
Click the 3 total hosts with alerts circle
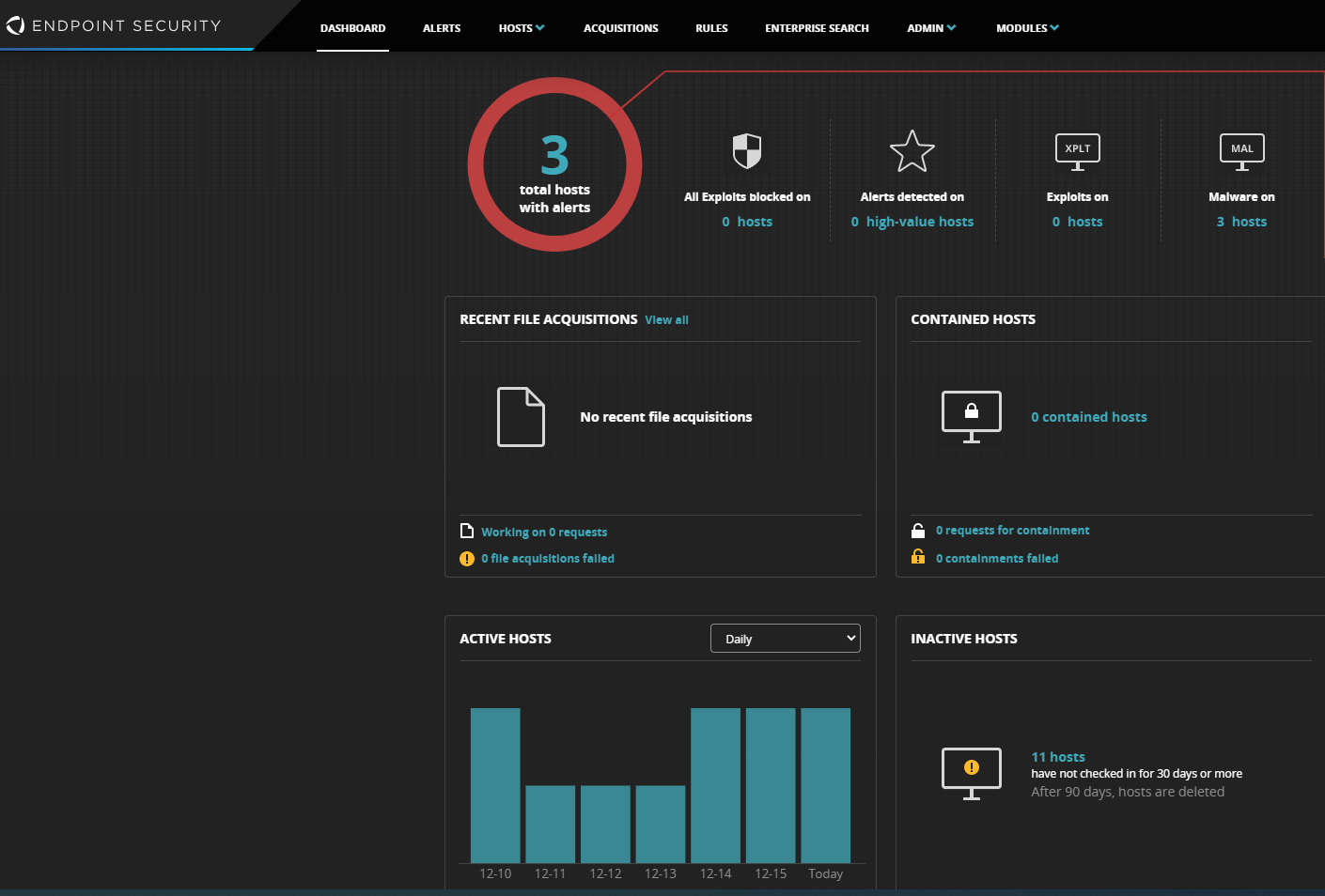point(554,165)
